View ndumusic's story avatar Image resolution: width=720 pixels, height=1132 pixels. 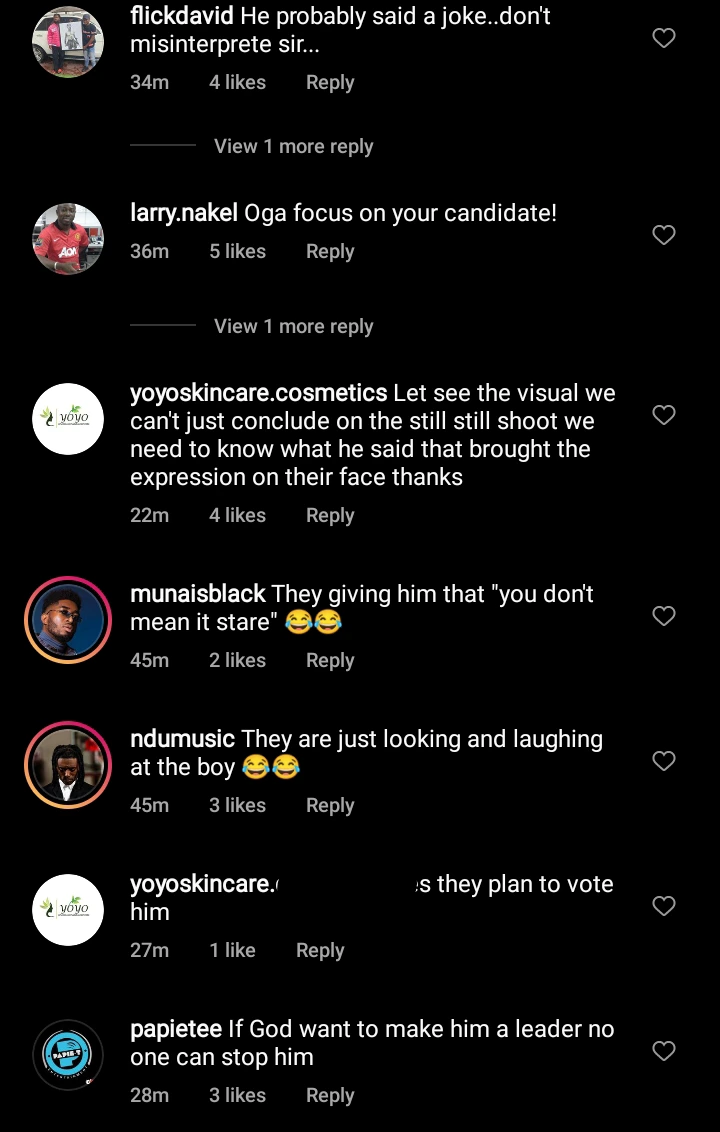(x=68, y=765)
